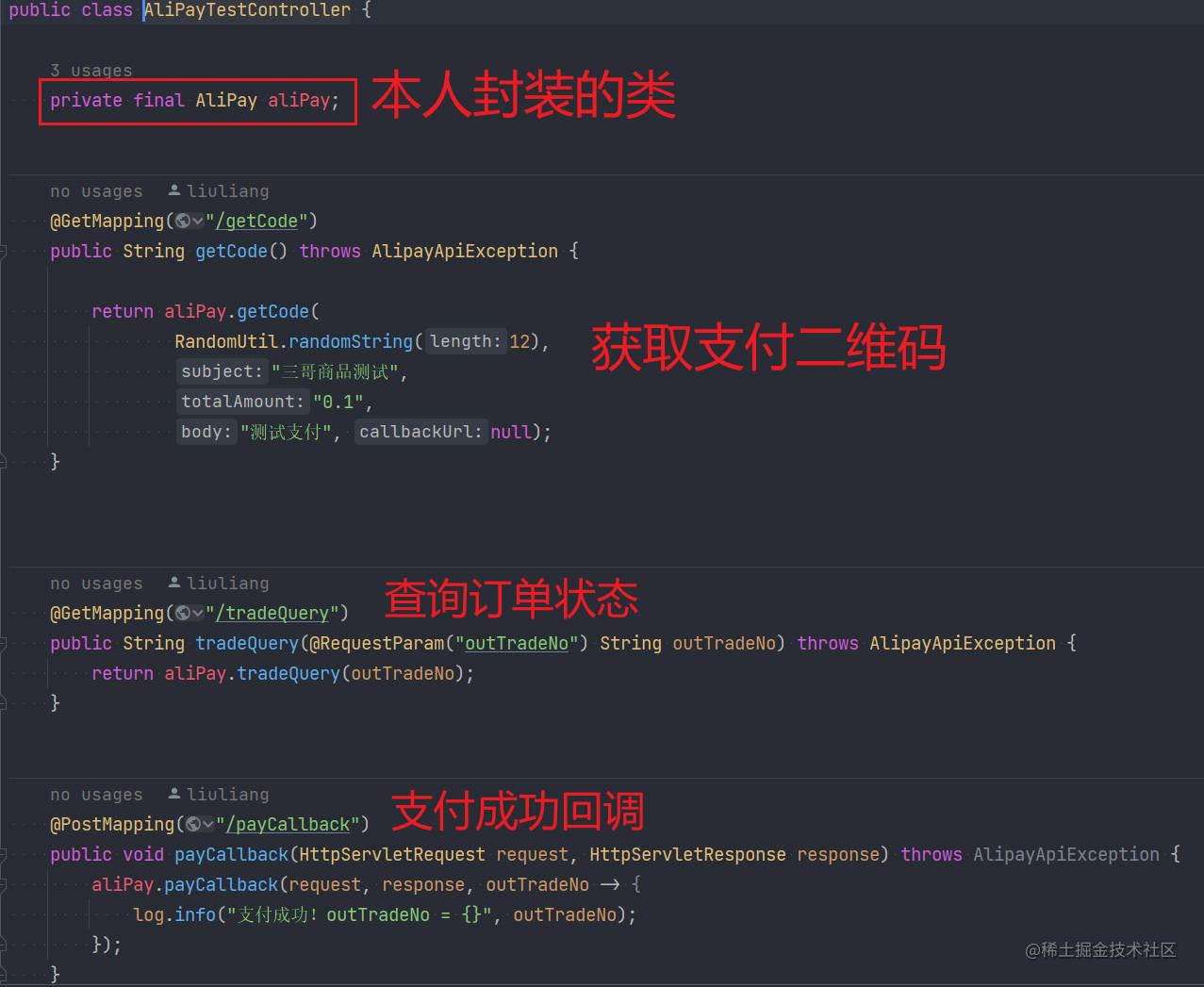Click the author icon beside liuliang above getCode
Image resolution: width=1204 pixels, height=987 pixels.
pos(173,190)
